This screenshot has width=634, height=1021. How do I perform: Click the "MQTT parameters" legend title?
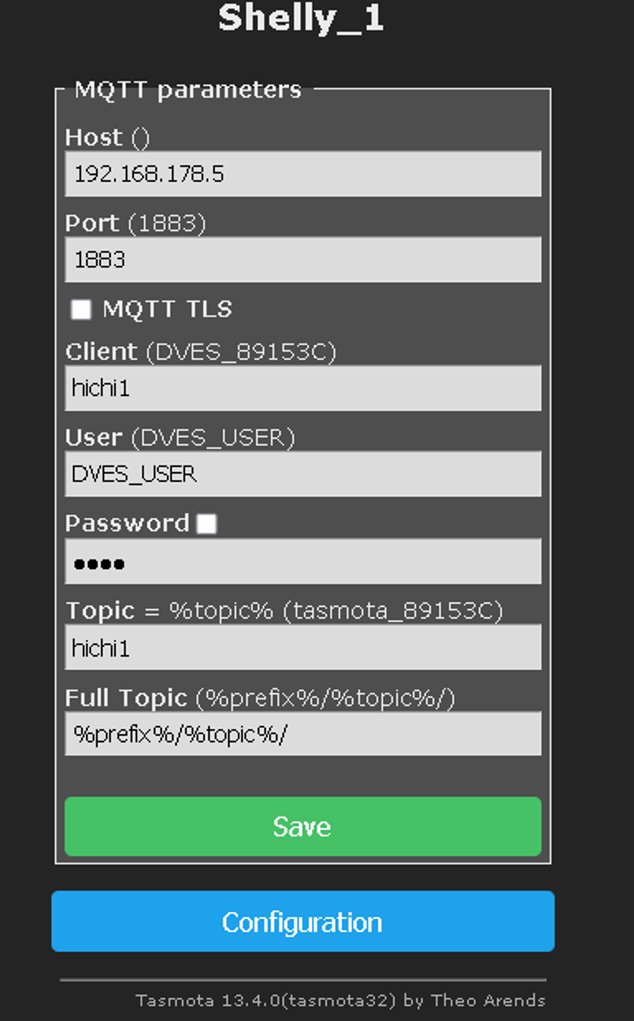(x=187, y=90)
